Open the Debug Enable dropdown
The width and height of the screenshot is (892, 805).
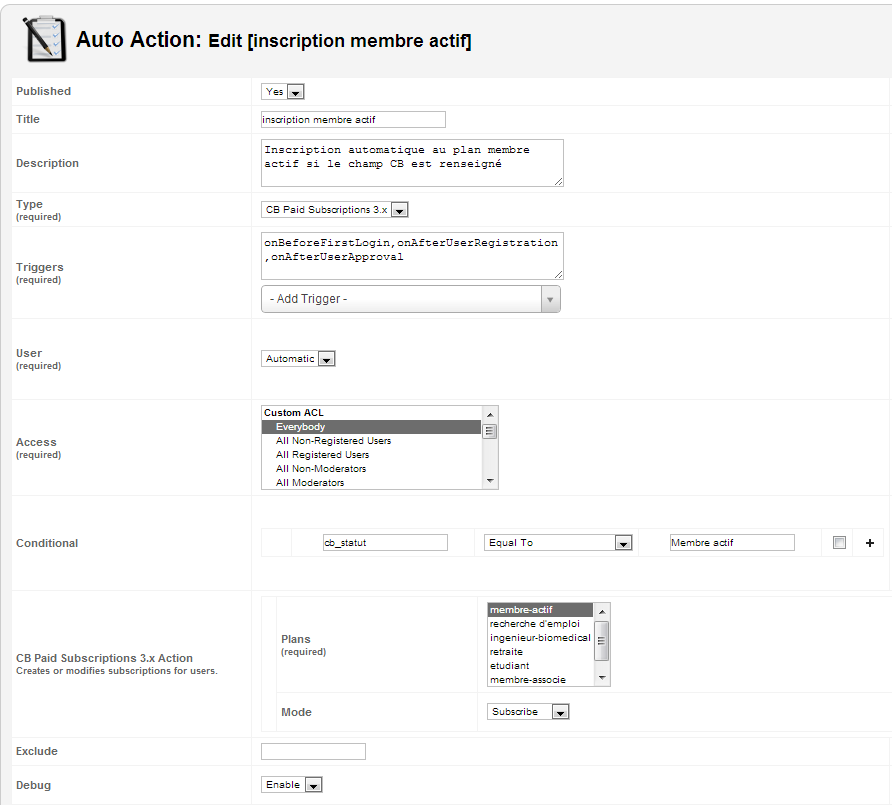click(292, 785)
